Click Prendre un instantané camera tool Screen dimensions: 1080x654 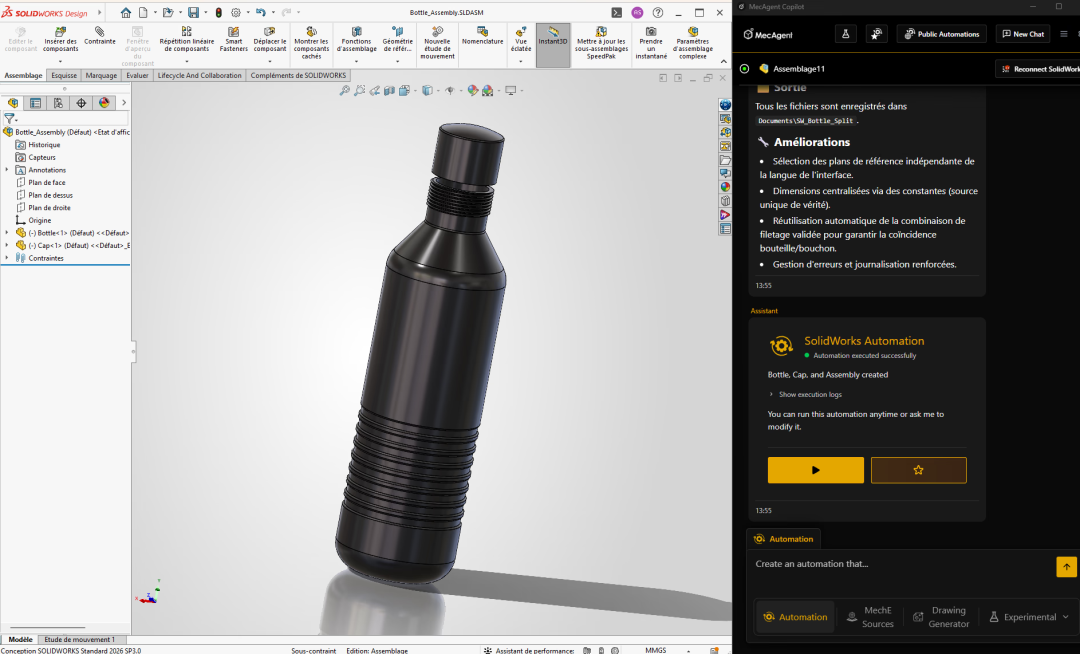click(651, 43)
